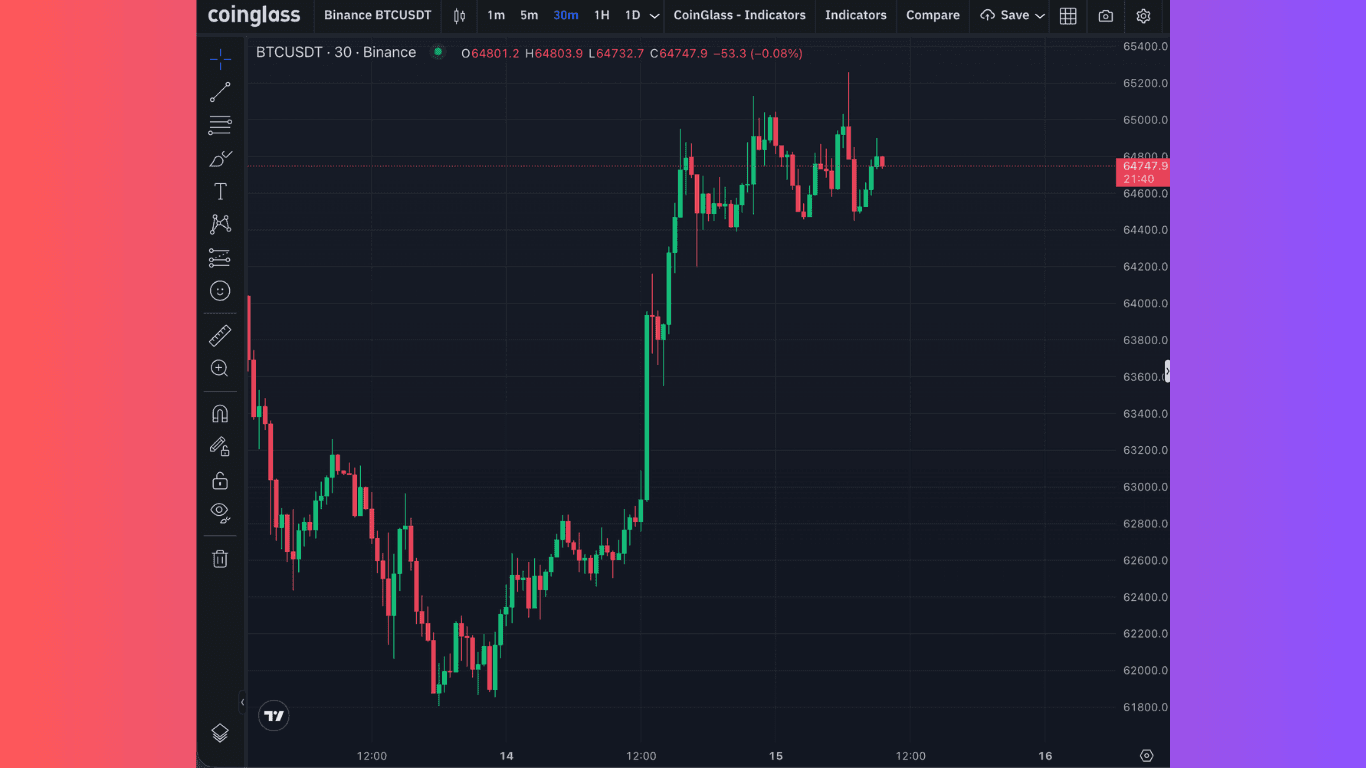Click the BTCUSDT · 30 · Binance legend title

[x=336, y=52]
